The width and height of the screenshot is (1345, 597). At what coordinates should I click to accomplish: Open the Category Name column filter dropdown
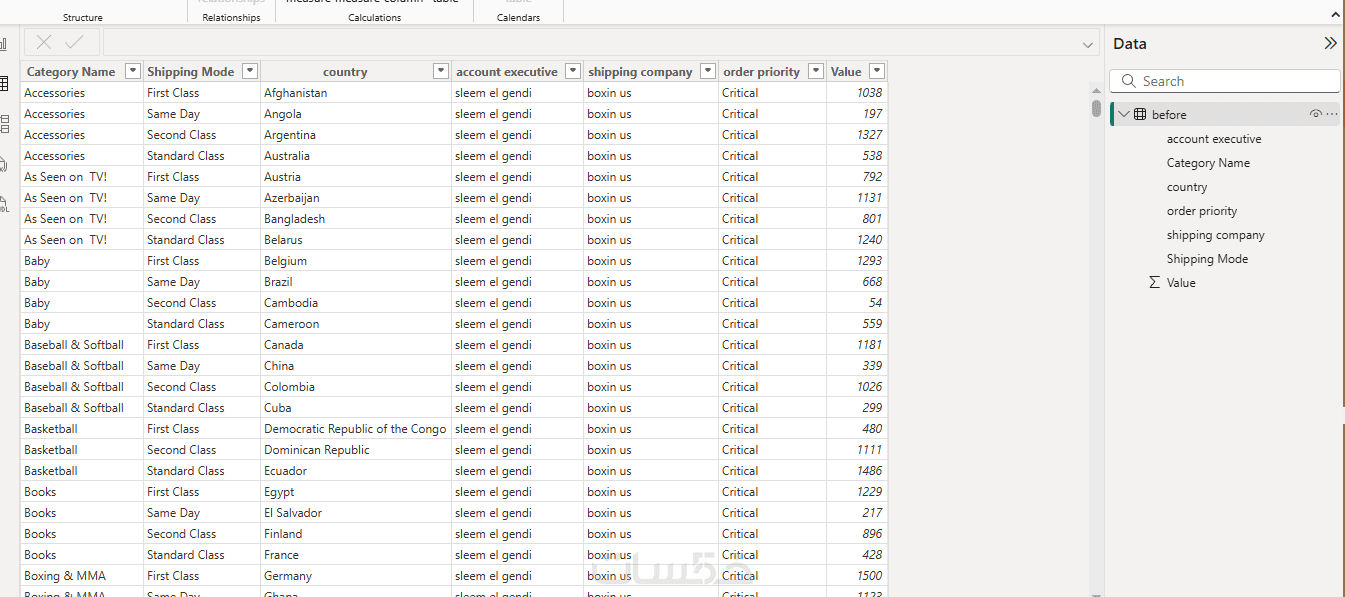point(133,71)
